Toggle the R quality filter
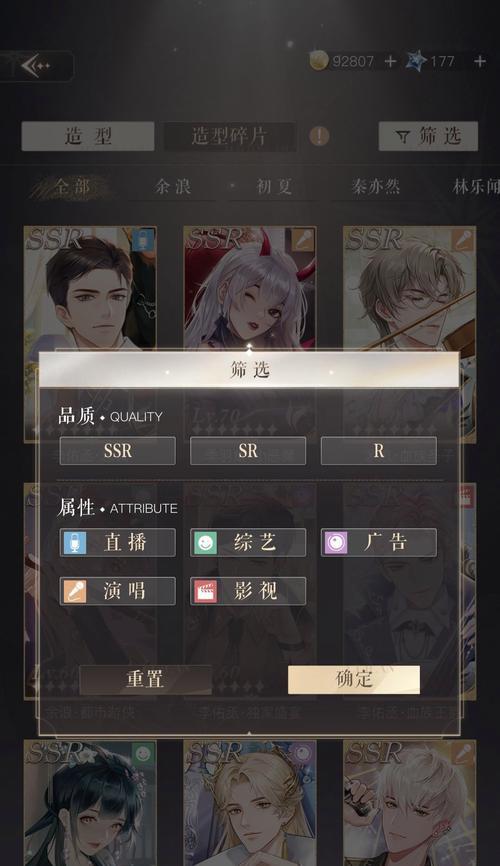This screenshot has width=500, height=866. pos(378,451)
